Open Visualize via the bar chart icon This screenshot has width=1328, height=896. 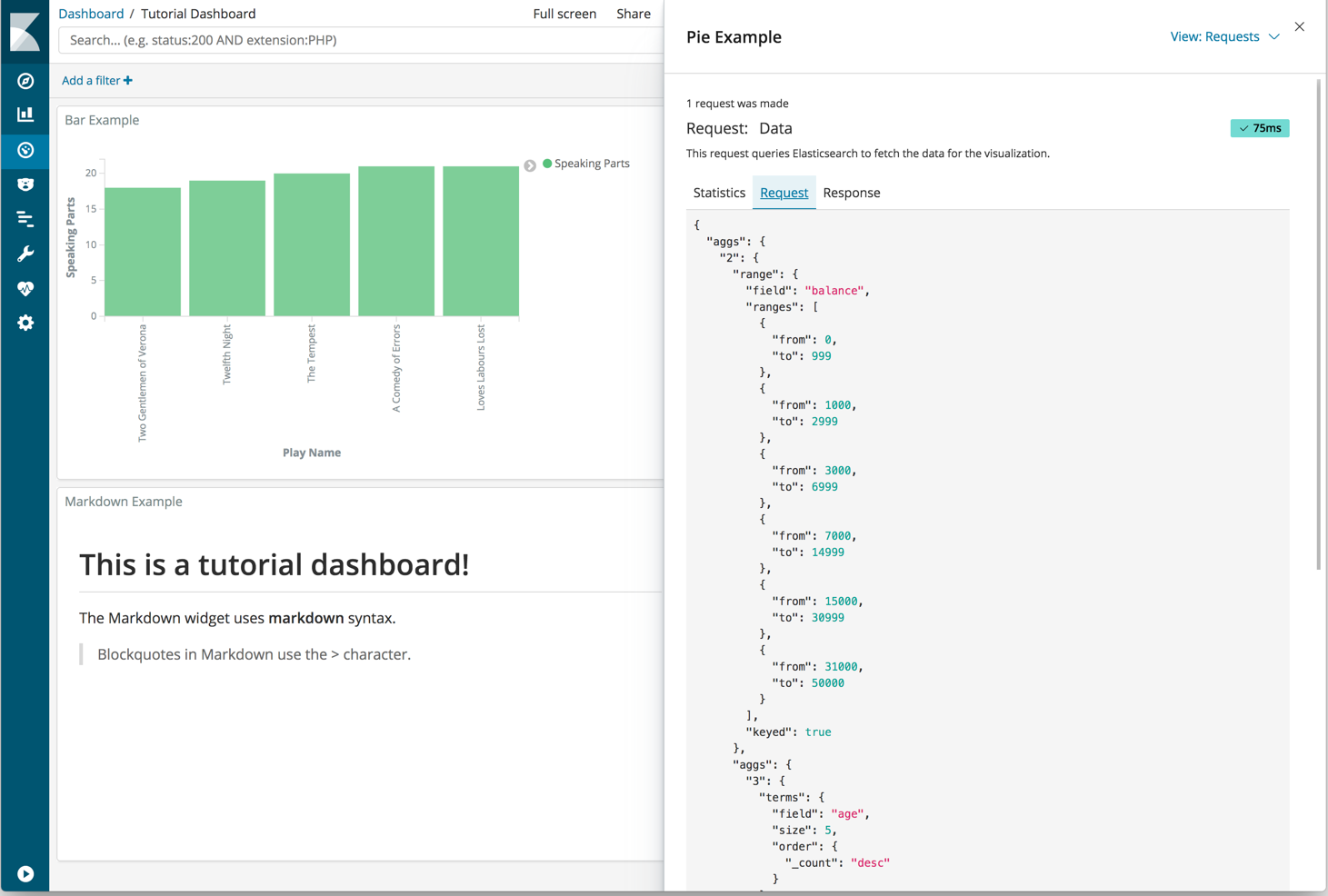pyautogui.click(x=25, y=114)
